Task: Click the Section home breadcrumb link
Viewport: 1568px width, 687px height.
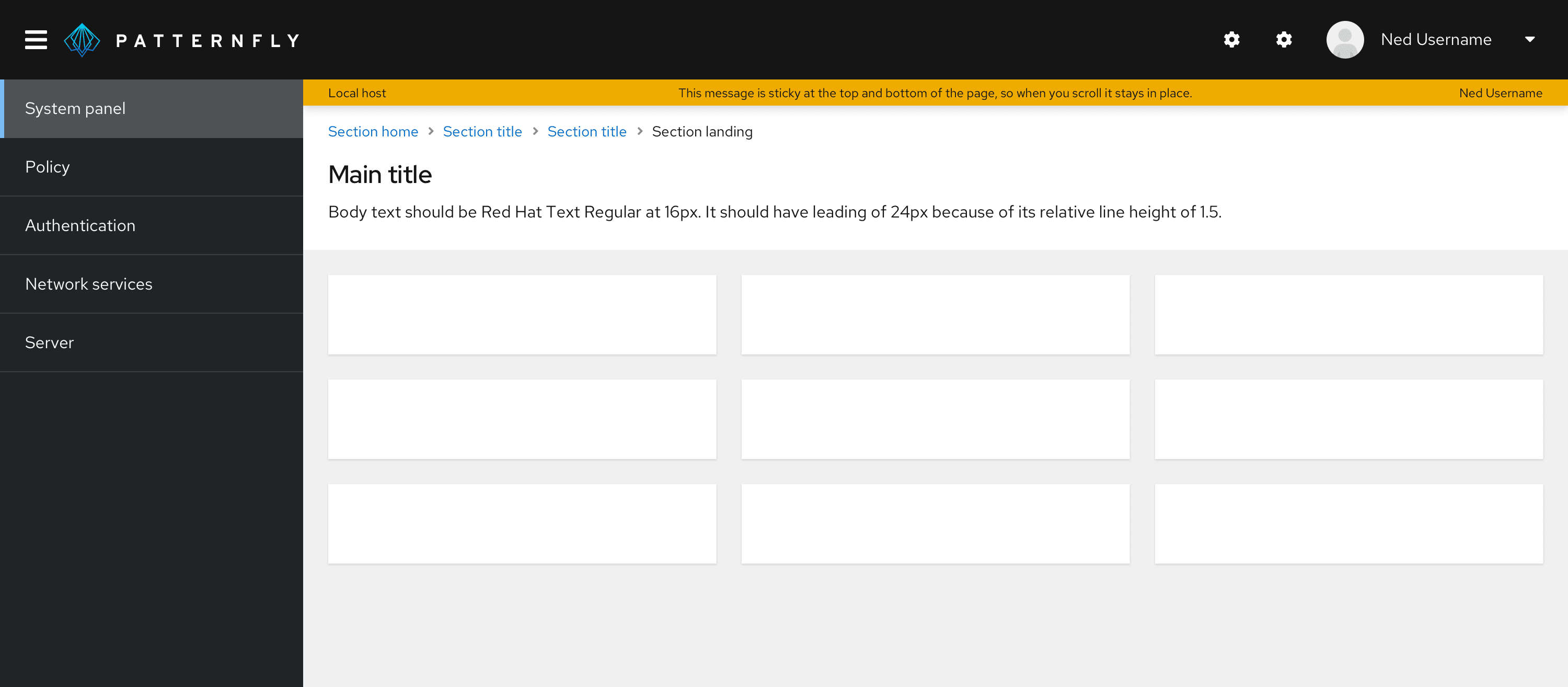Action: (x=374, y=131)
